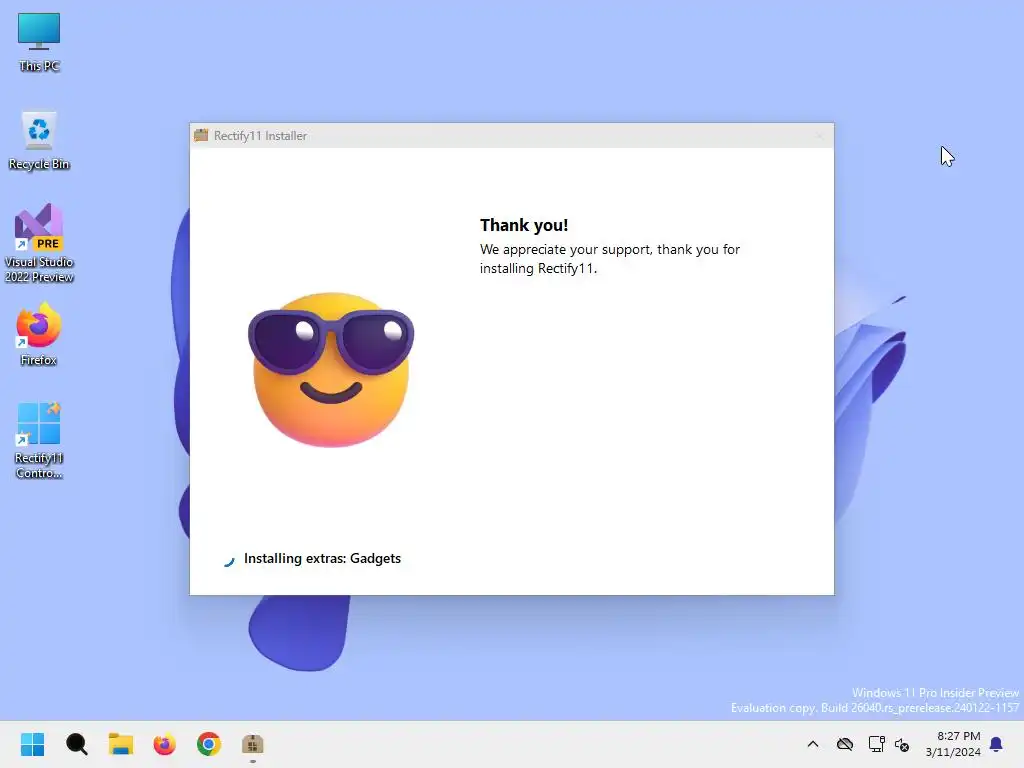Click the loading spinner beside status
The height and width of the screenshot is (768, 1024).
tap(229, 560)
